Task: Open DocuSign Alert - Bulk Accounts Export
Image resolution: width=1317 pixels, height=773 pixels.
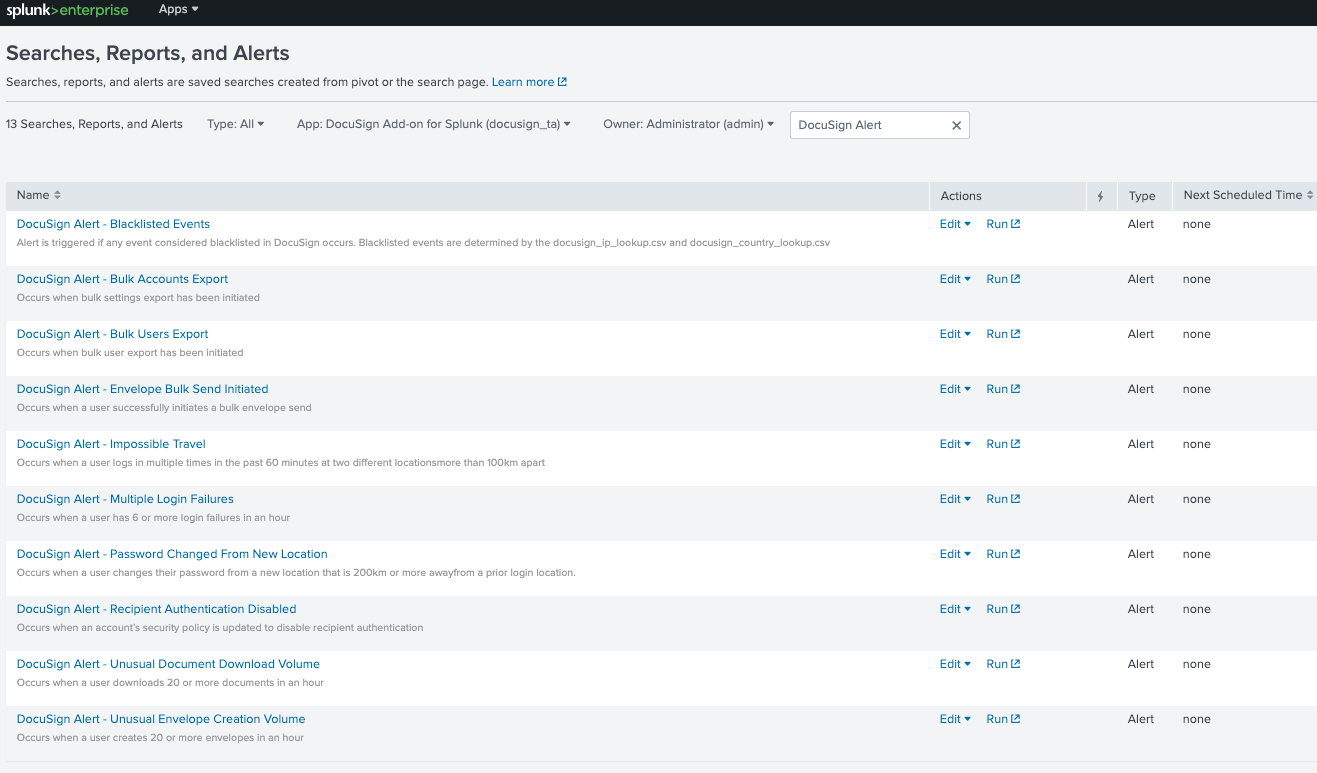Action: (x=122, y=279)
